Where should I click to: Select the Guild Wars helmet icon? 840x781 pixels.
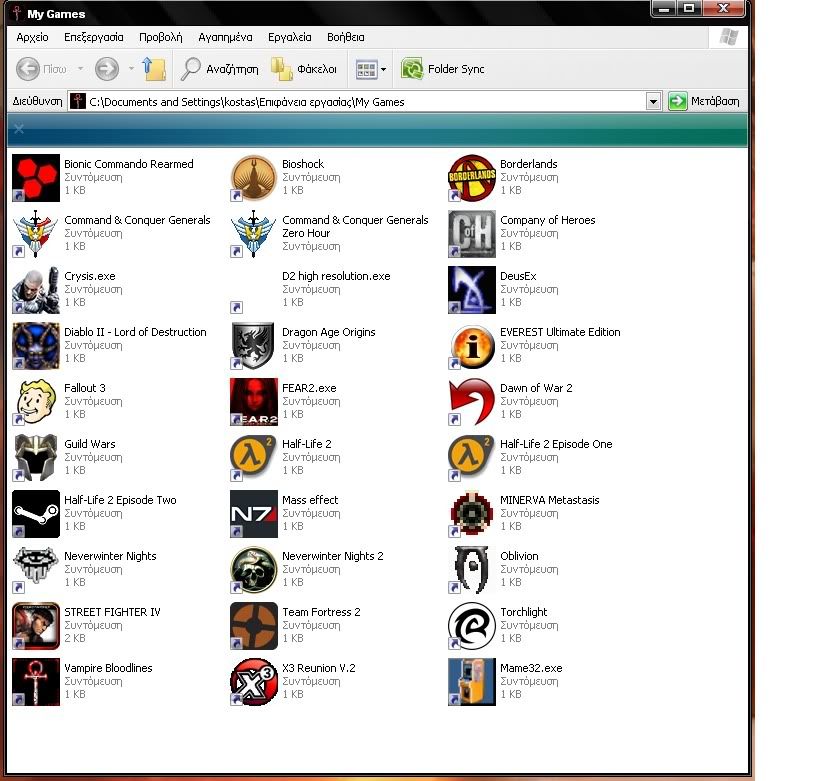pos(36,458)
